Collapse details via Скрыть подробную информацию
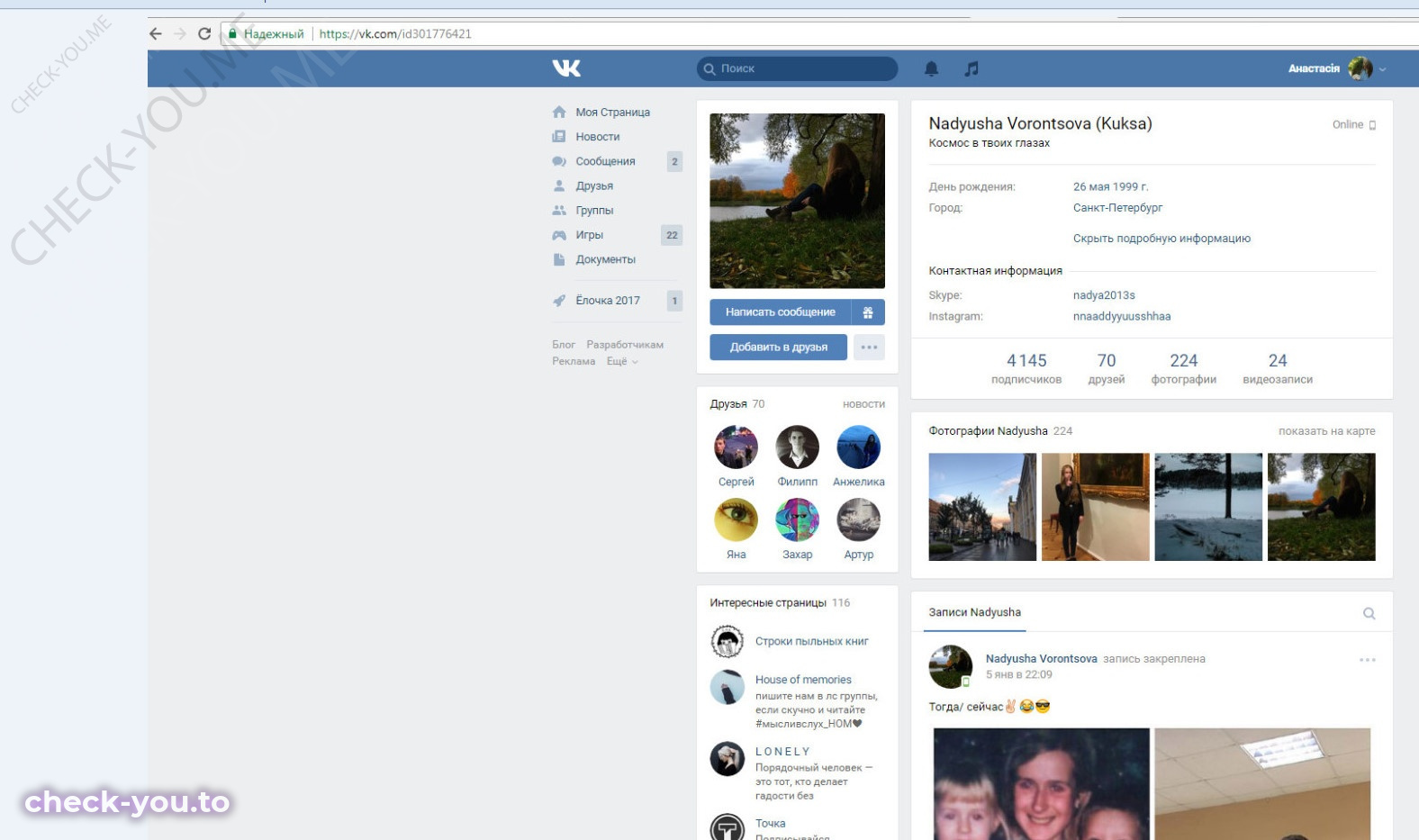The height and width of the screenshot is (840, 1419). click(x=1161, y=239)
